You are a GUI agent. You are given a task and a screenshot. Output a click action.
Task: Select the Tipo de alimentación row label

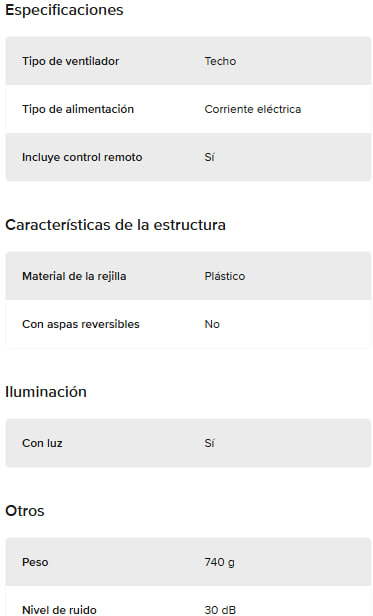(x=78, y=109)
